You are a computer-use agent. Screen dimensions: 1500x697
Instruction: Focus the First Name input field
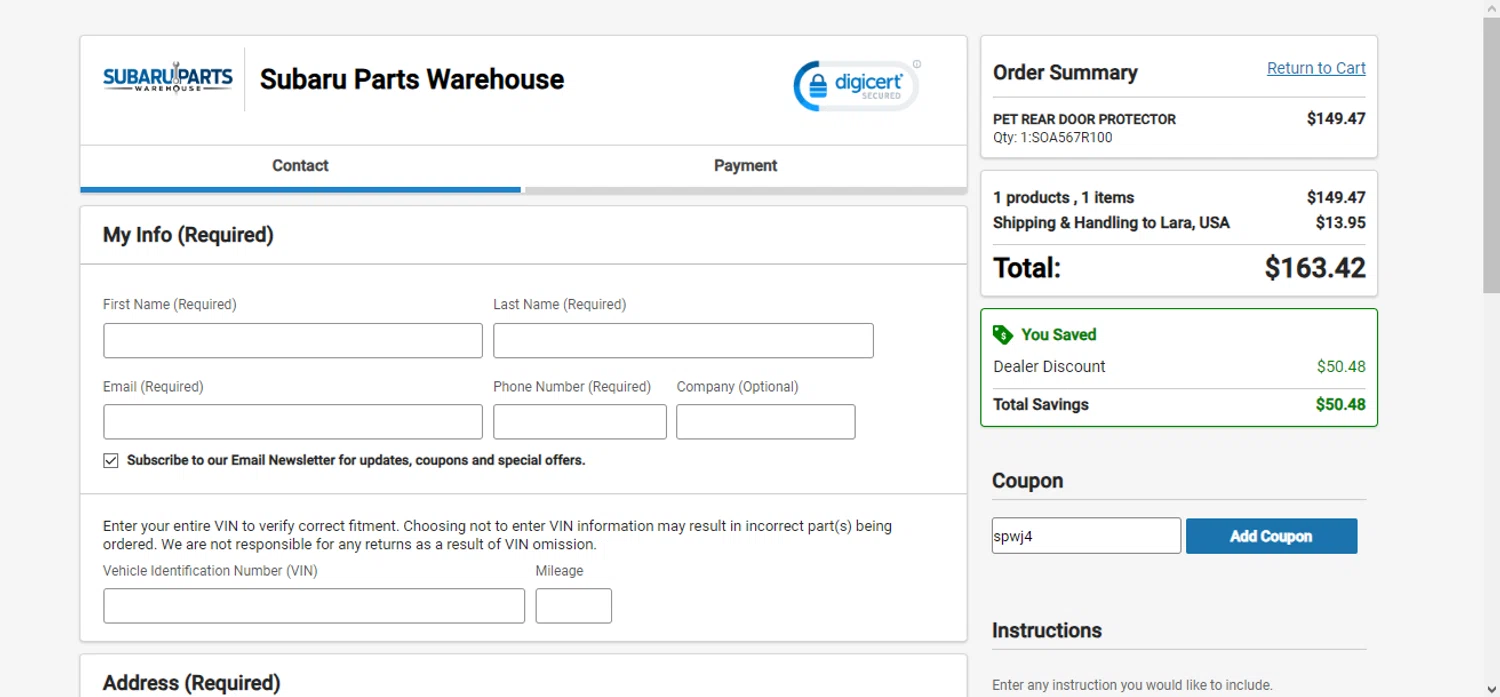point(293,341)
